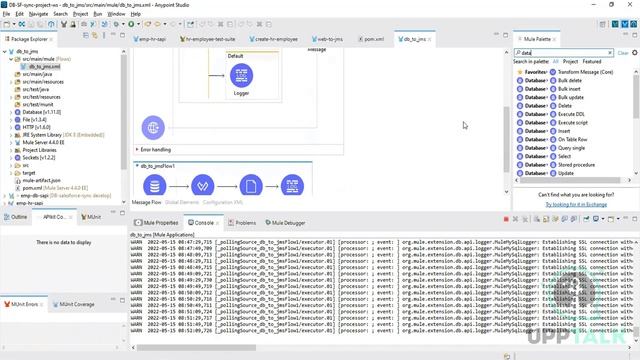This screenshot has height=360, width=640.
Task: Filter palette by Featured
Action: pos(592,62)
